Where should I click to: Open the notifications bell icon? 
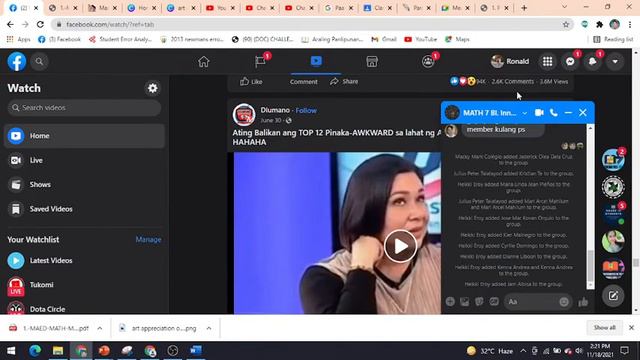tap(592, 62)
